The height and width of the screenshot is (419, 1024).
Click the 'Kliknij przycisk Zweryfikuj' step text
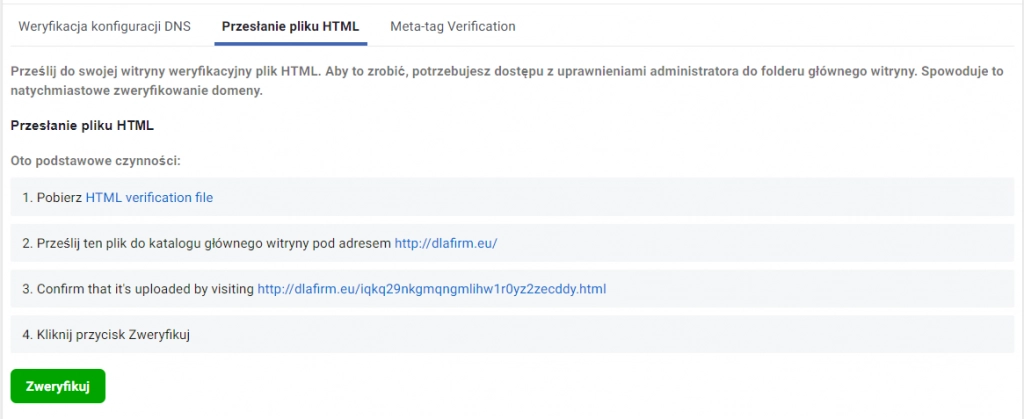113,335
